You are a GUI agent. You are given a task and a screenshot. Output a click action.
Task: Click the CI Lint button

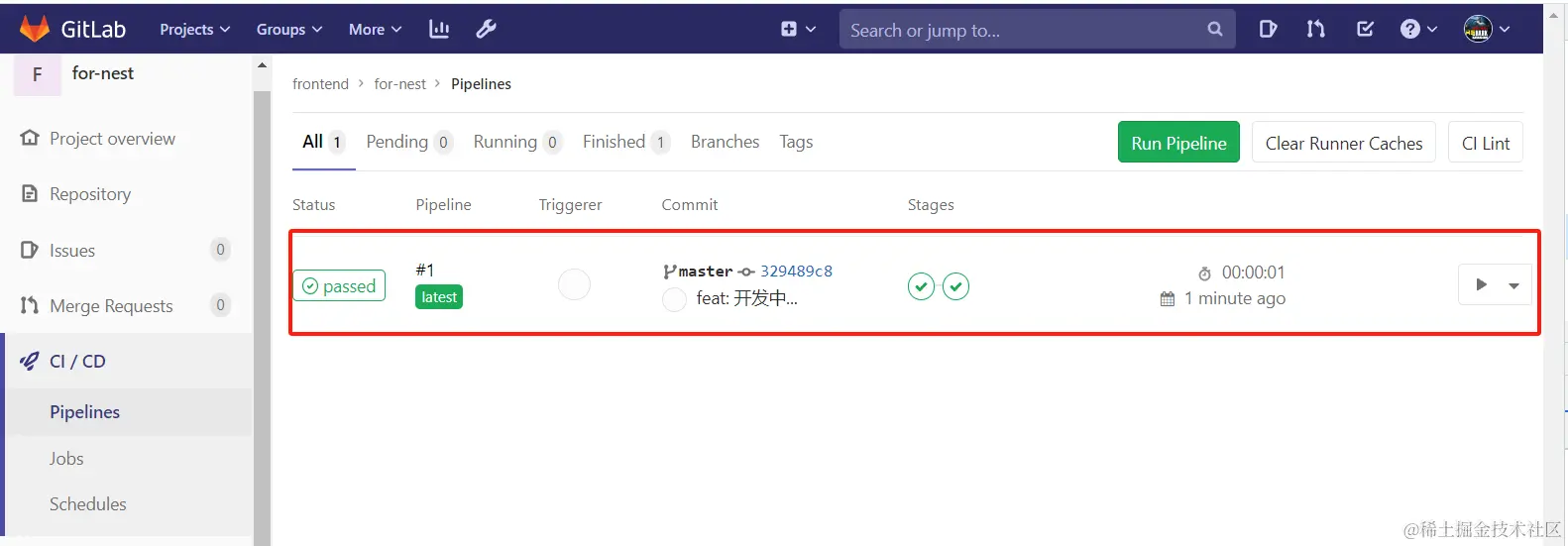pos(1486,143)
